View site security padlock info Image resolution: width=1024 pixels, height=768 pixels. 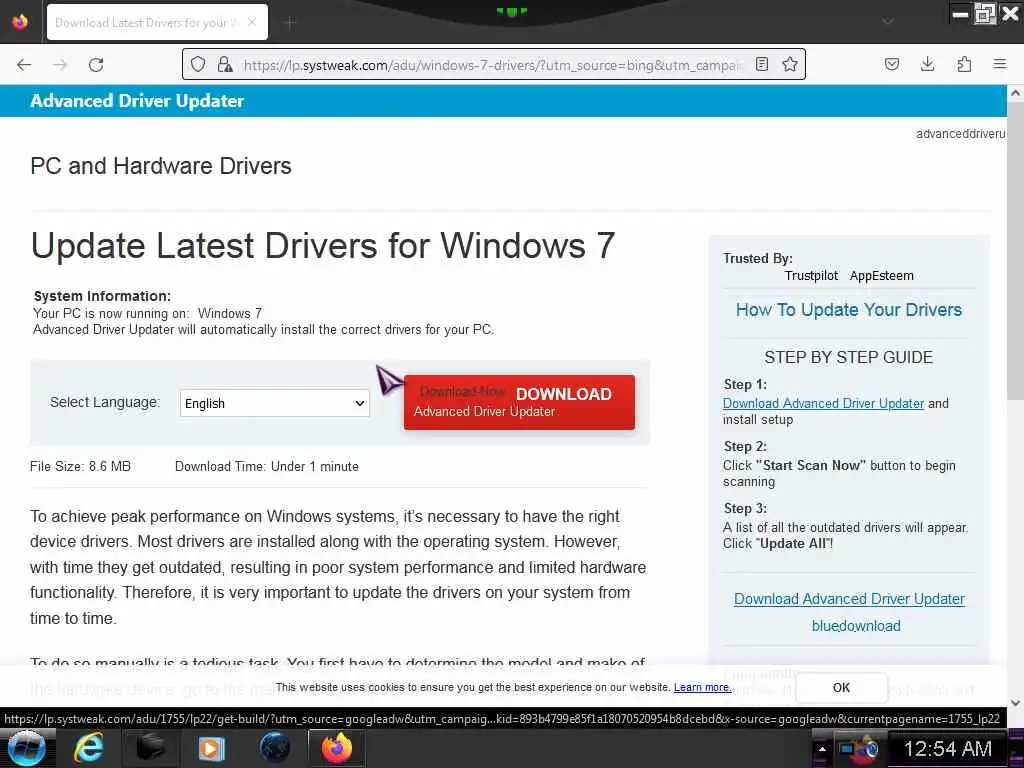click(225, 64)
